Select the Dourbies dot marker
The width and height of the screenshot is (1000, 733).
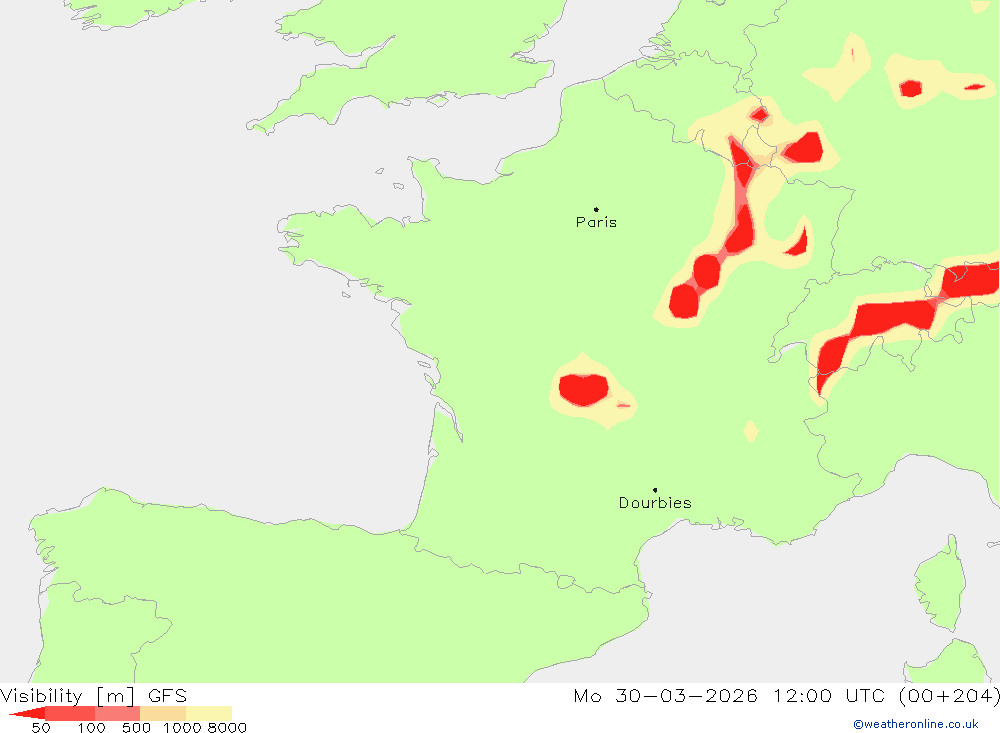[x=655, y=490]
